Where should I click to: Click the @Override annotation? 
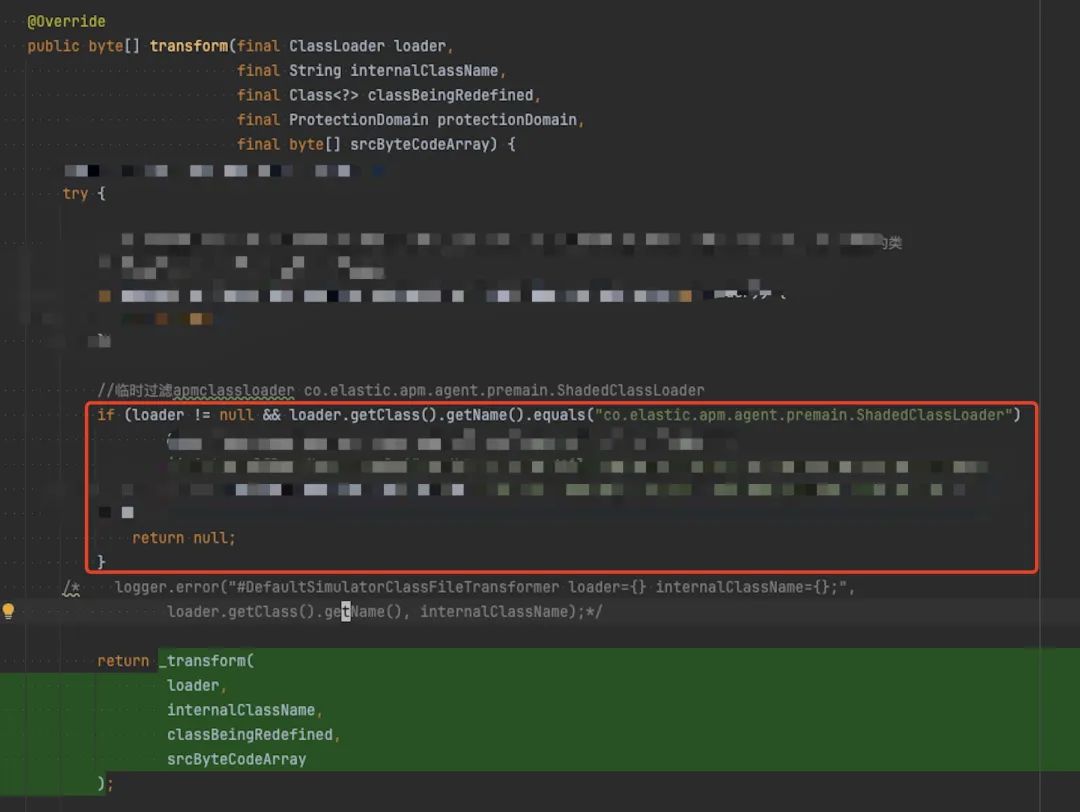[66, 21]
